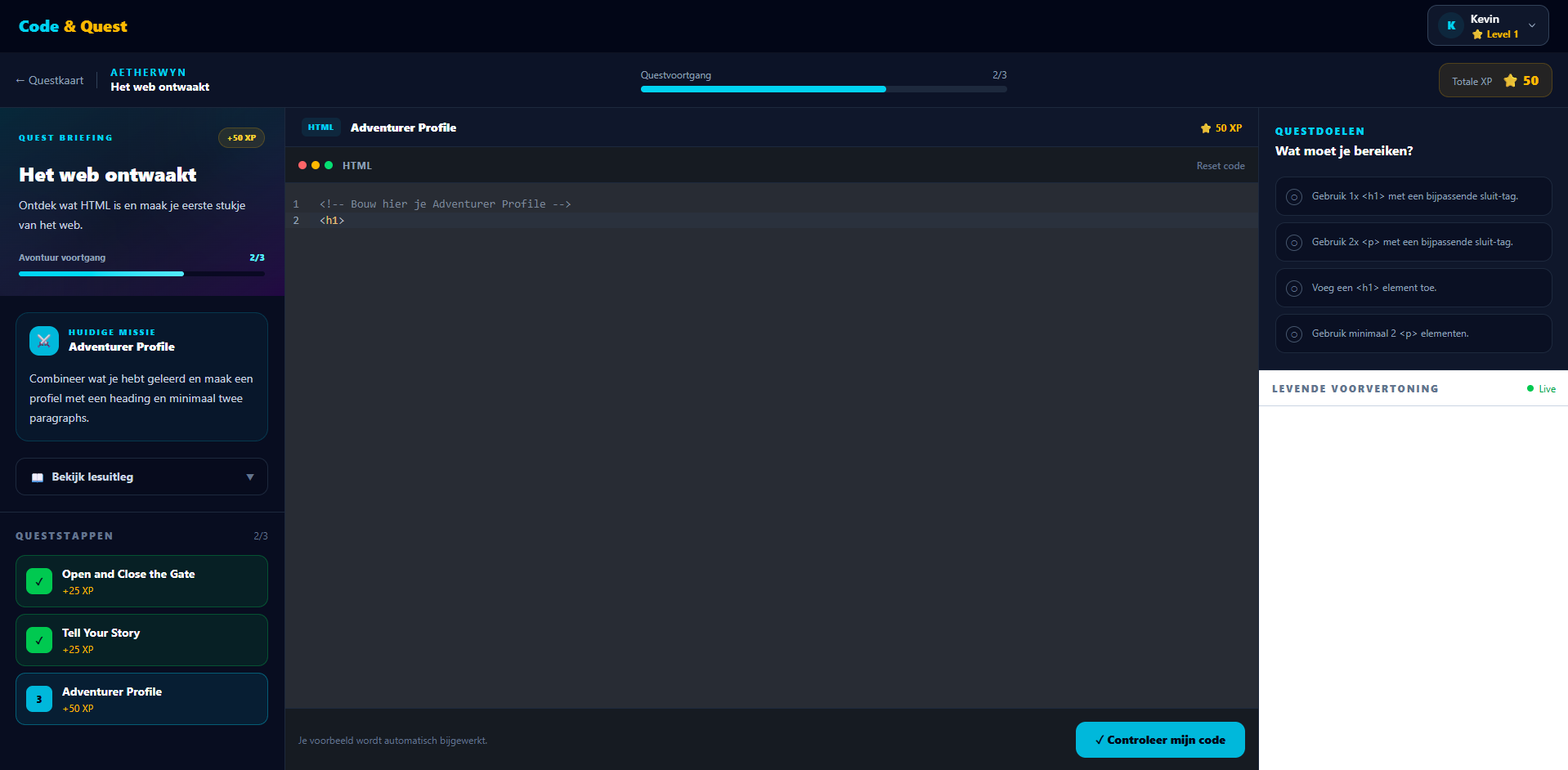Click the Totale XP 50 badge
Viewport: 1568px width, 770px height.
point(1494,80)
